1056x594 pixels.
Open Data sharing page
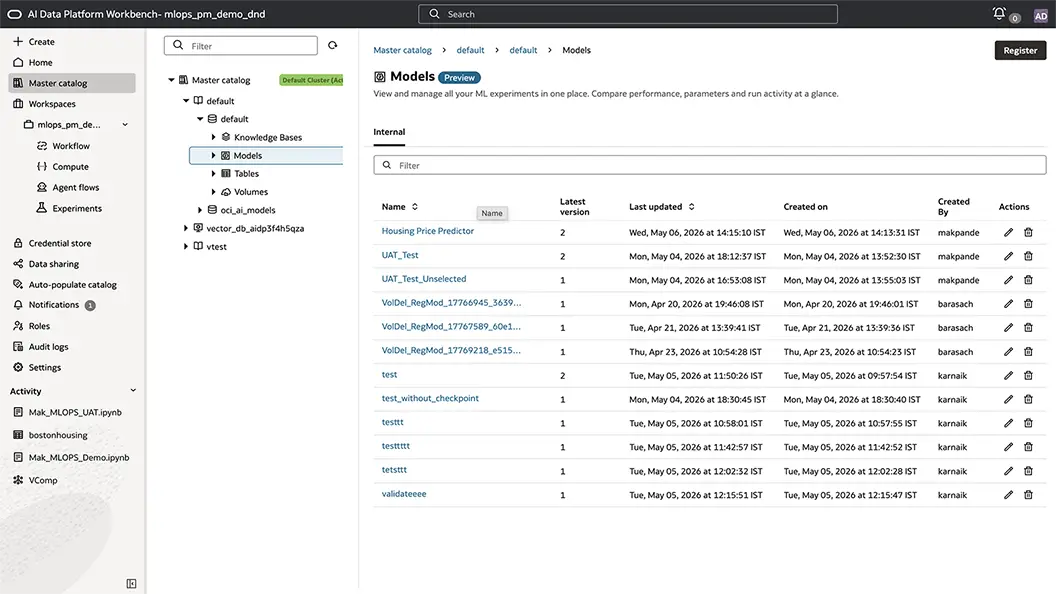click(54, 264)
